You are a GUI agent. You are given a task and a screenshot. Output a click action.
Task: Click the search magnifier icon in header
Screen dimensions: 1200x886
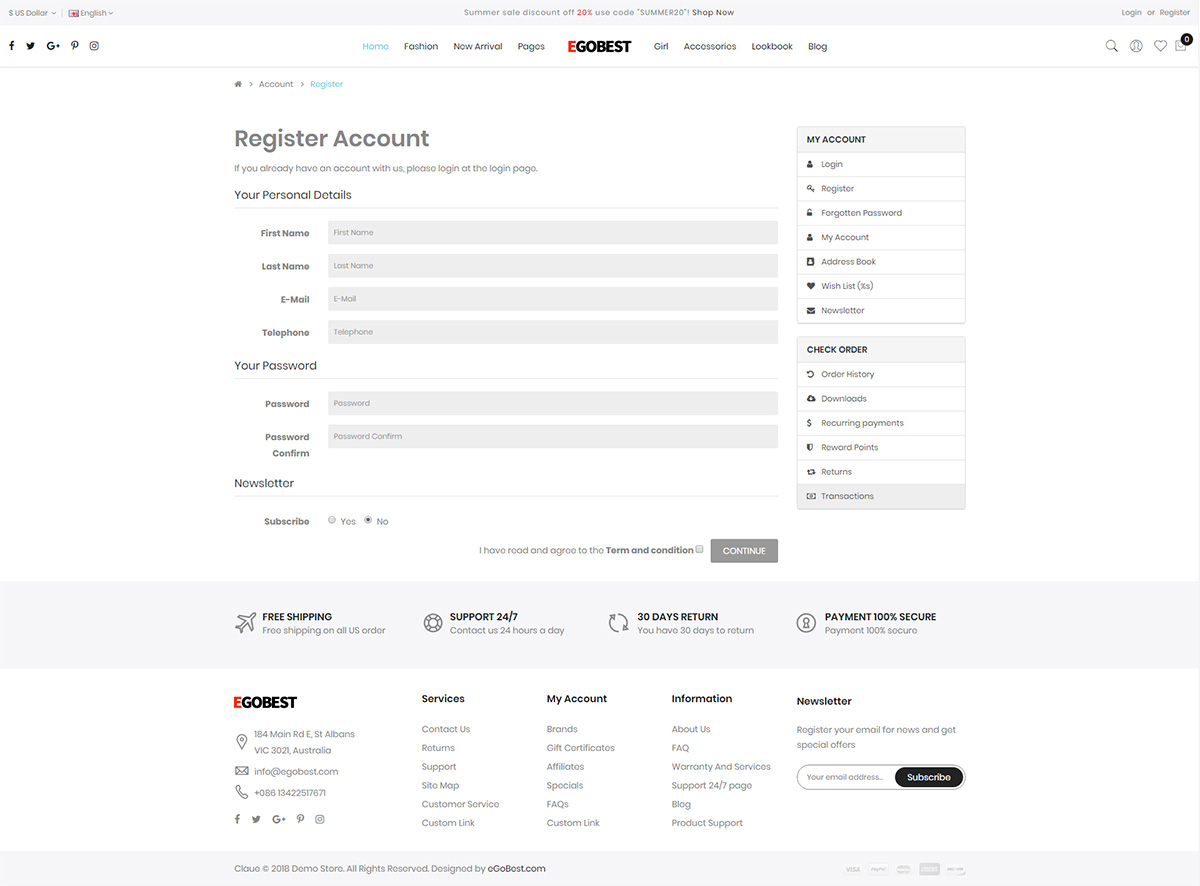coord(1111,46)
